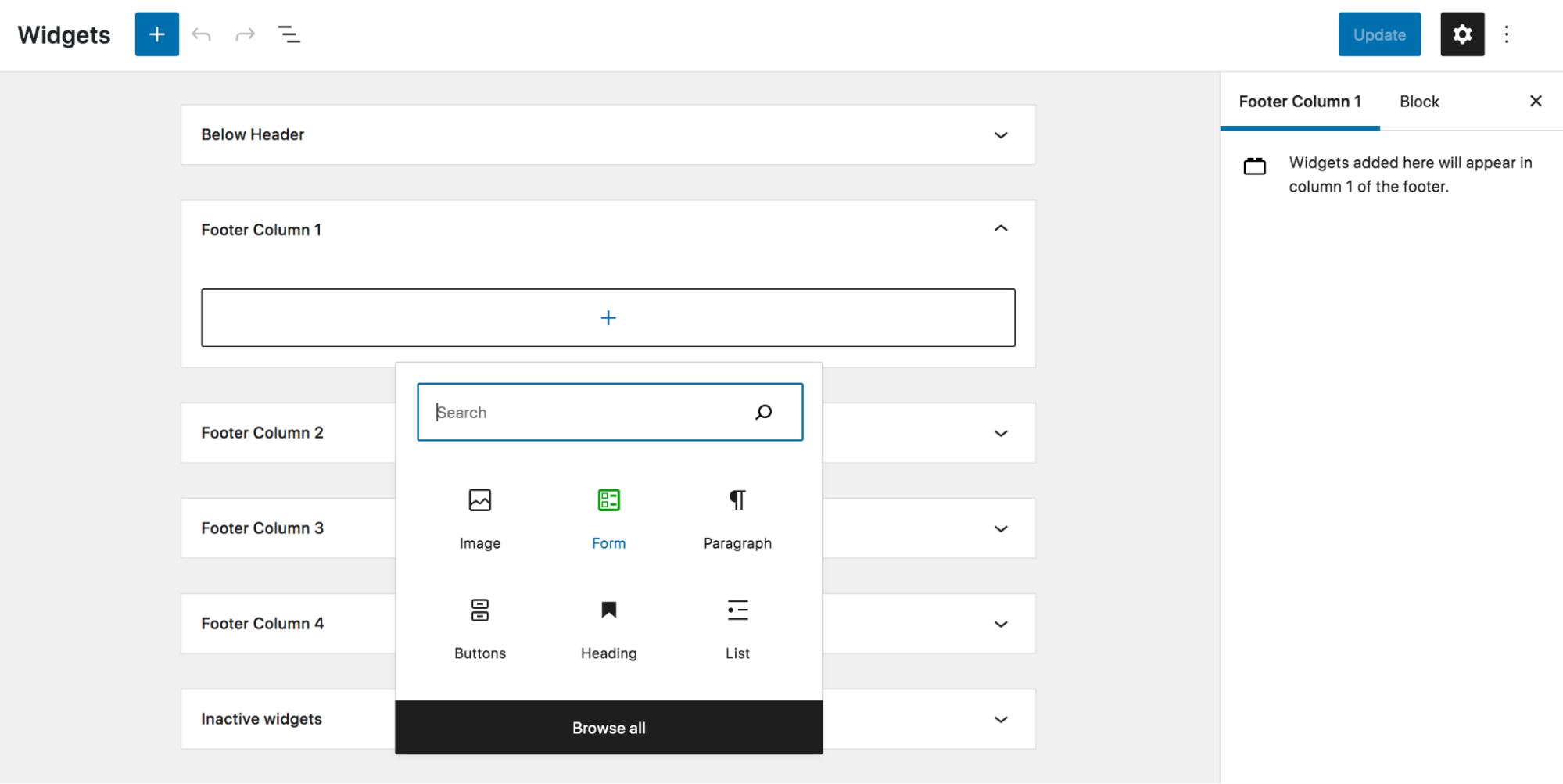Click the widget area icon in sidebar
Image resolution: width=1563 pixels, height=784 pixels.
click(x=1255, y=166)
